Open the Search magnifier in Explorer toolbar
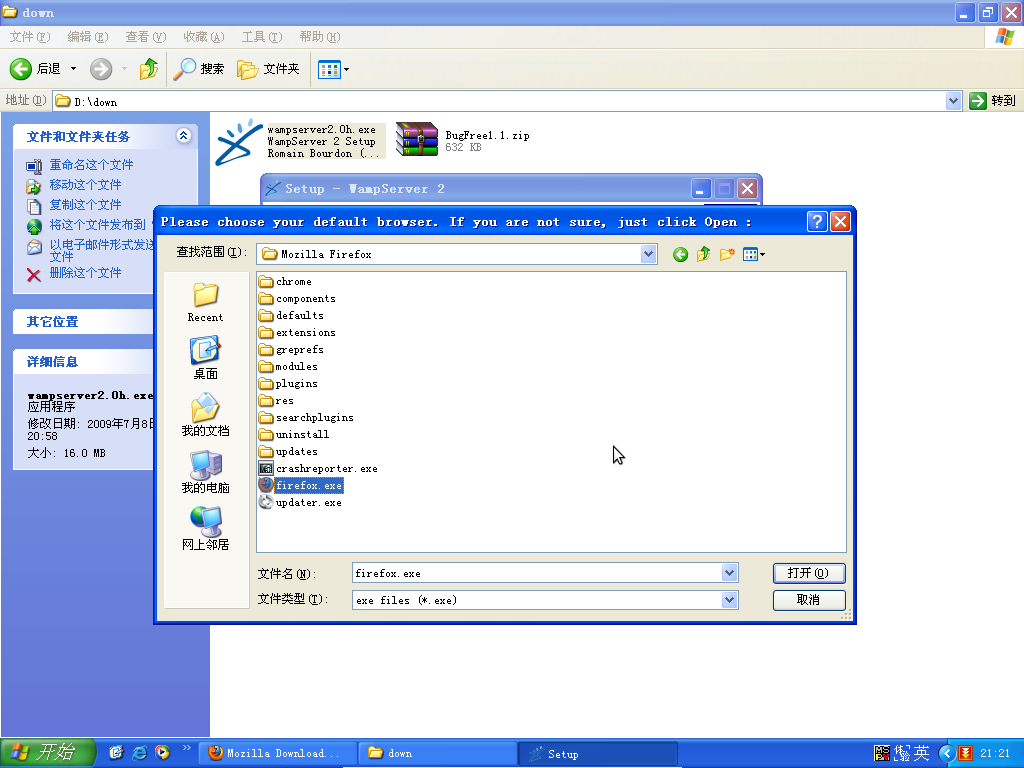The height and width of the screenshot is (768, 1024). pos(199,69)
